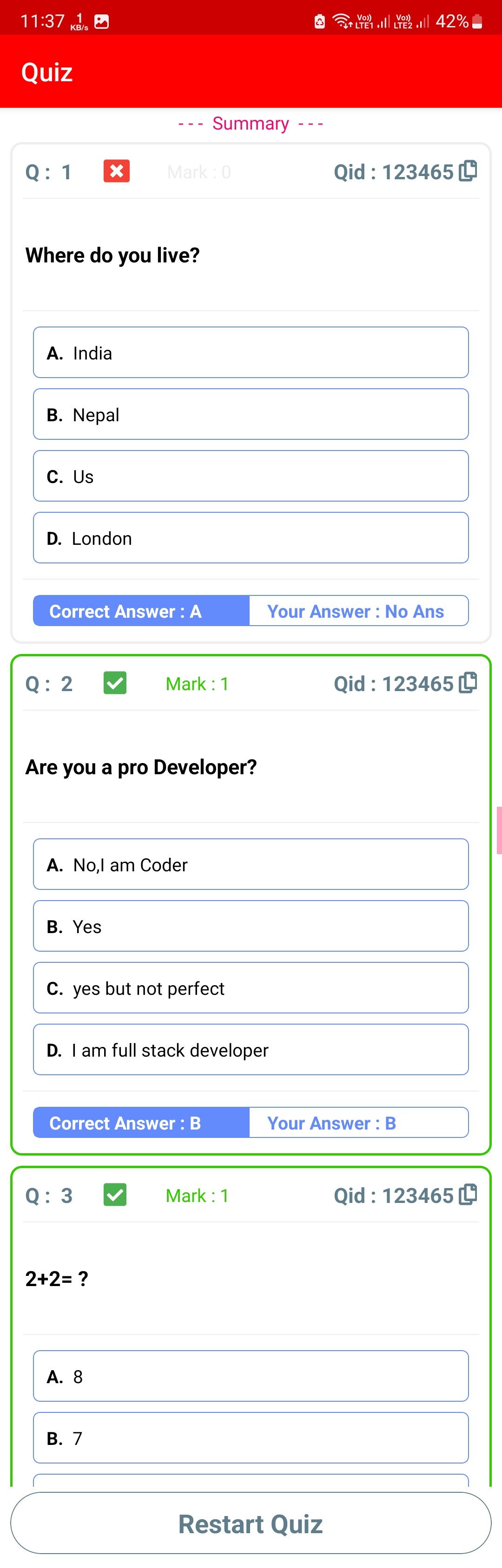502x1568 pixels.
Task: Tap the Correct Answer : A label
Action: click(141, 611)
